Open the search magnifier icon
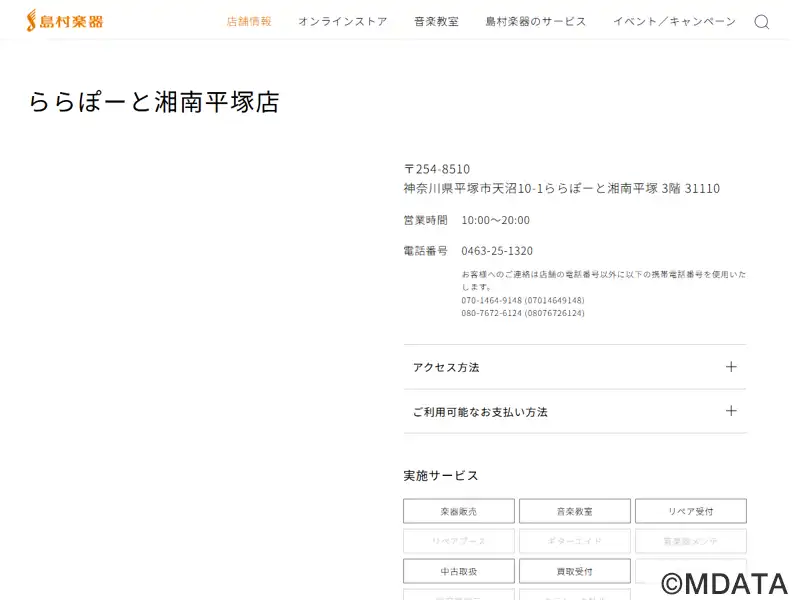Image resolution: width=800 pixels, height=600 pixels. 761,22
